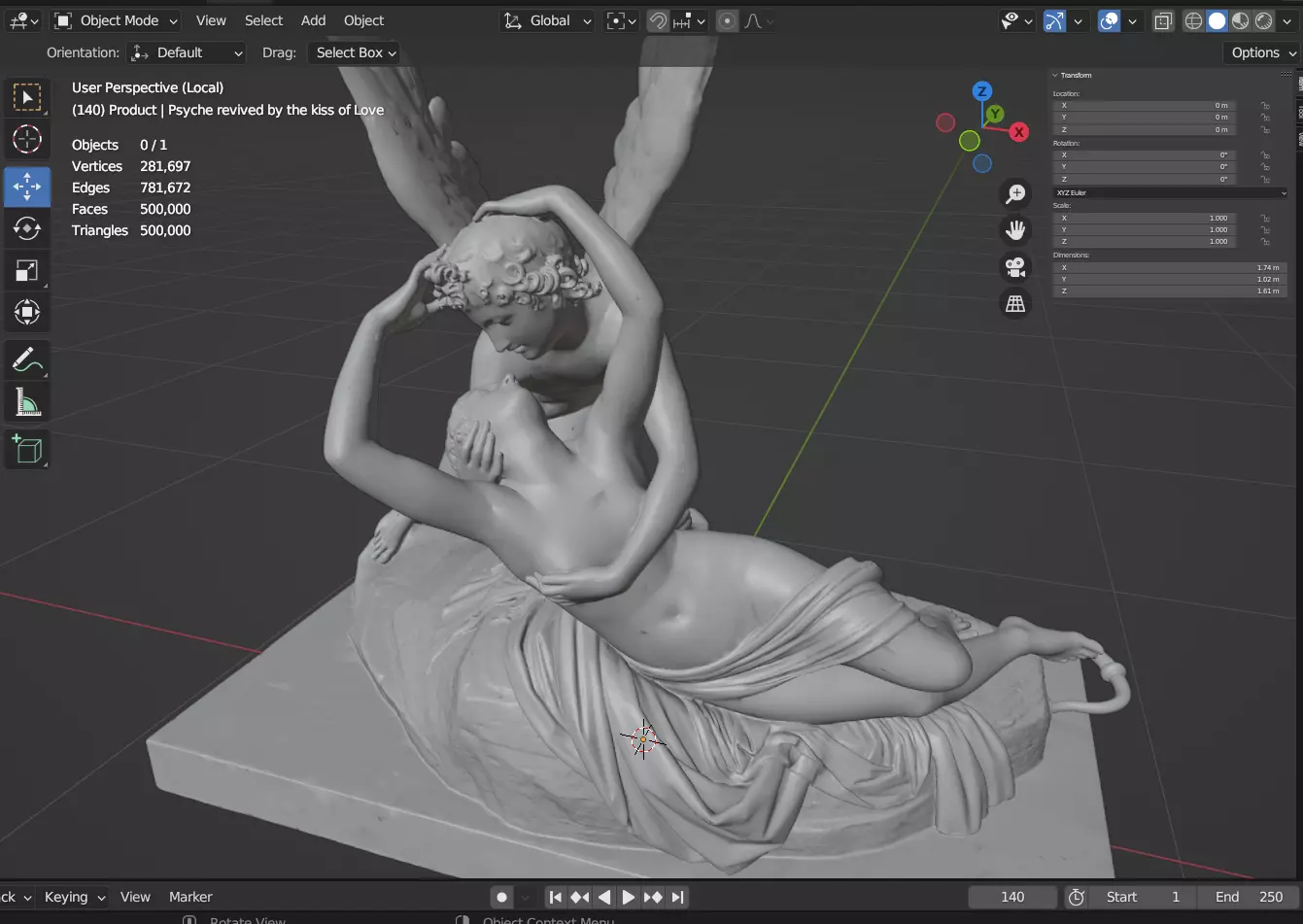The image size is (1303, 924).
Task: Open the timeline View menu
Action: pos(135,897)
